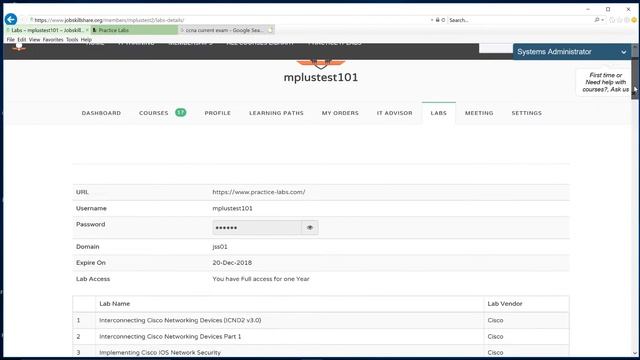
Task: Select the LABS tab
Action: click(x=438, y=113)
